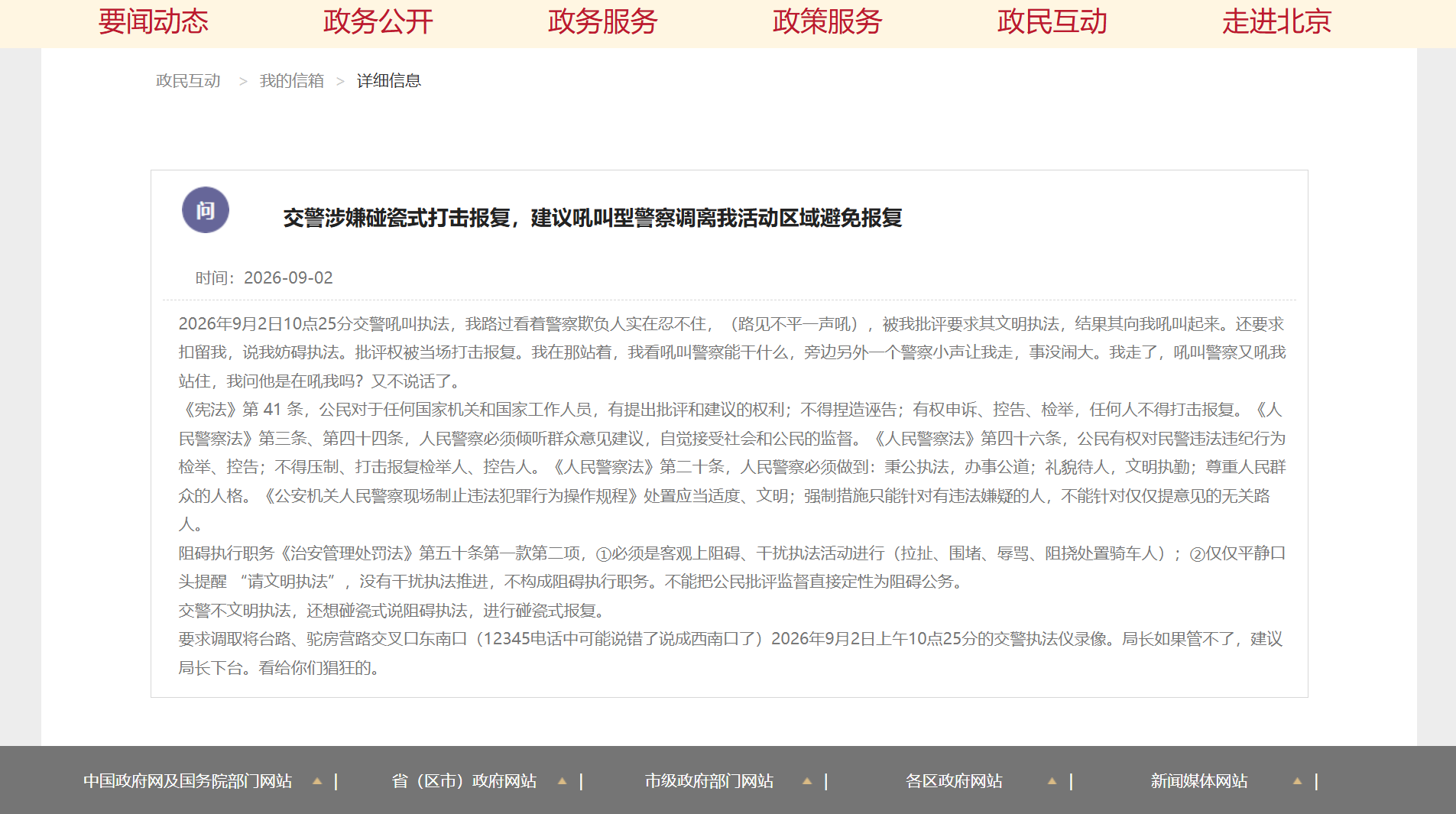Click the arrow beside 中国政府网及国务院部门网站

[x=317, y=781]
